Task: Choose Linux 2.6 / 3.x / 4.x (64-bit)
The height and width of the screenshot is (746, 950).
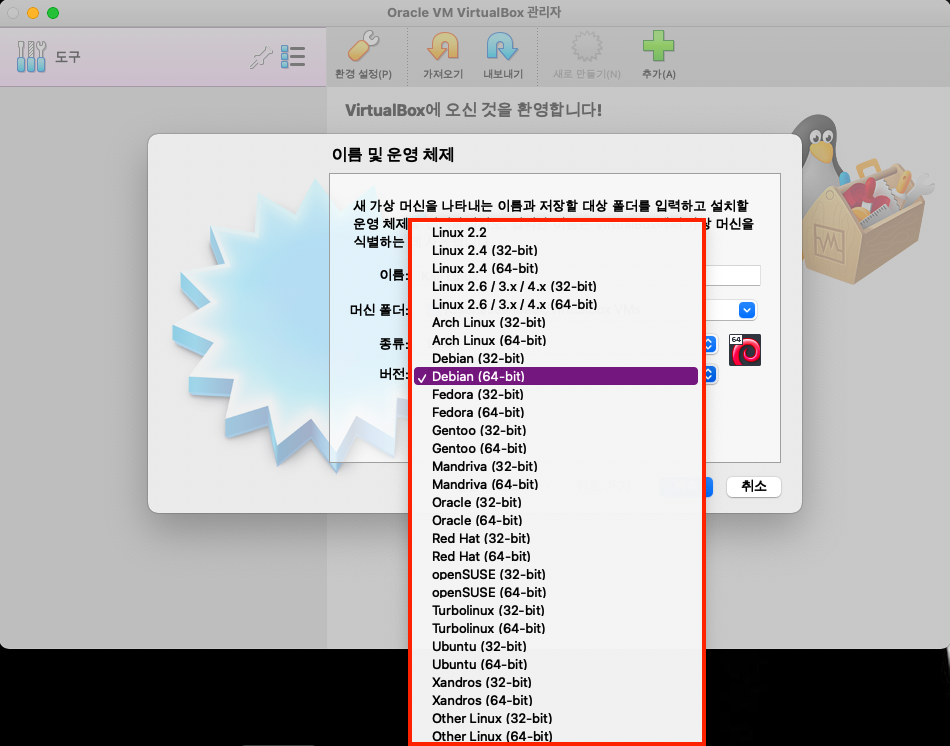Action: pos(556,304)
